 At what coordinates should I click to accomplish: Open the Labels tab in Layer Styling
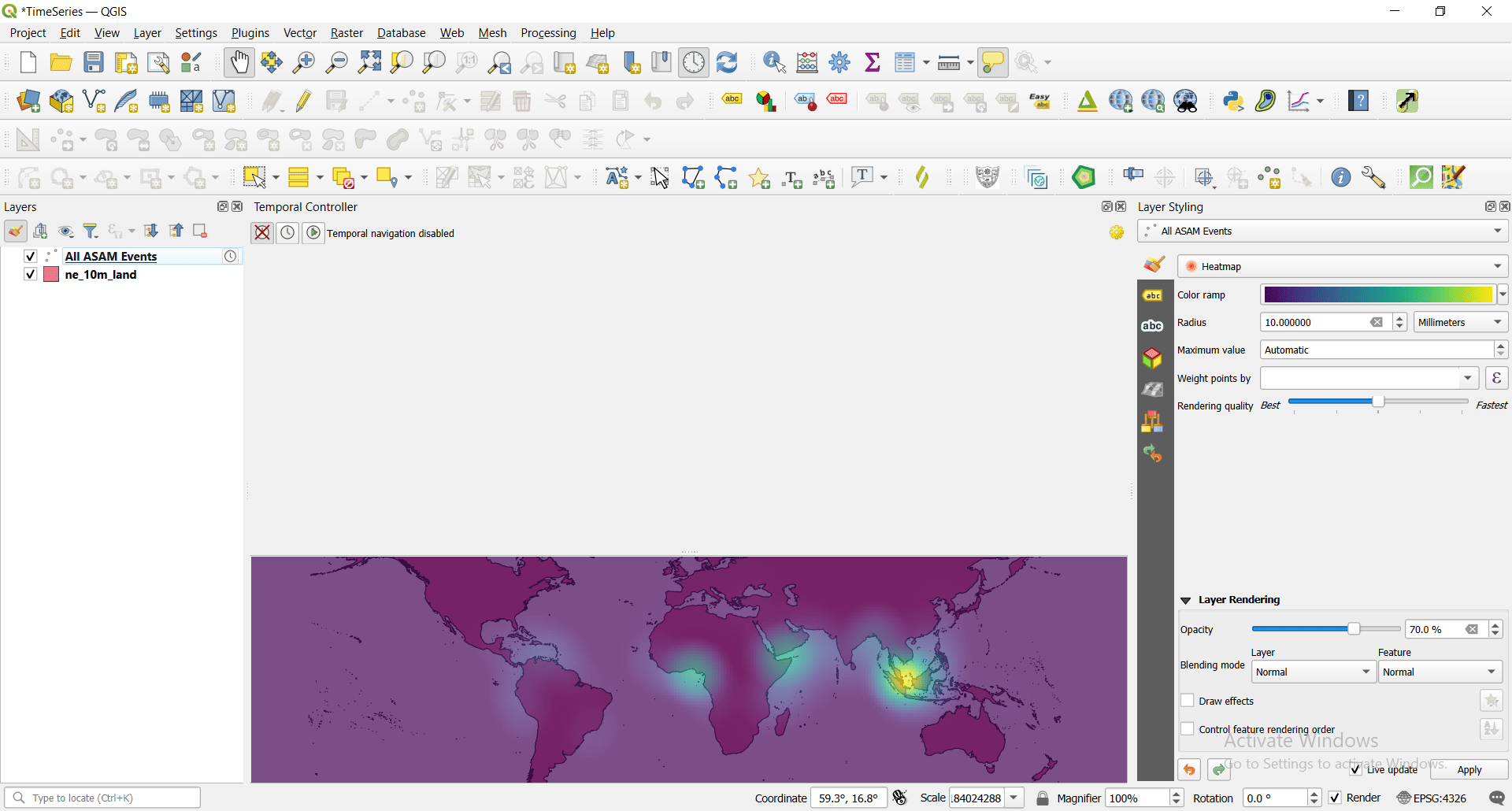[1152, 294]
